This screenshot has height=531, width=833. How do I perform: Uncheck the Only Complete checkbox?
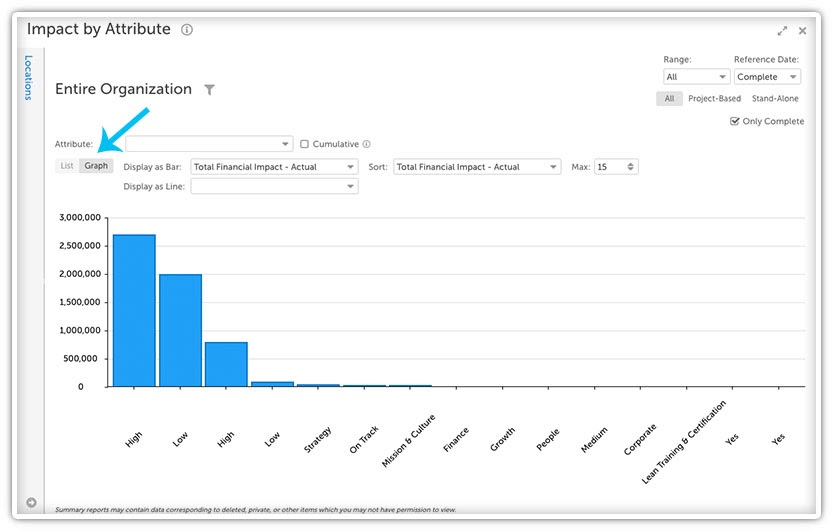[735, 121]
